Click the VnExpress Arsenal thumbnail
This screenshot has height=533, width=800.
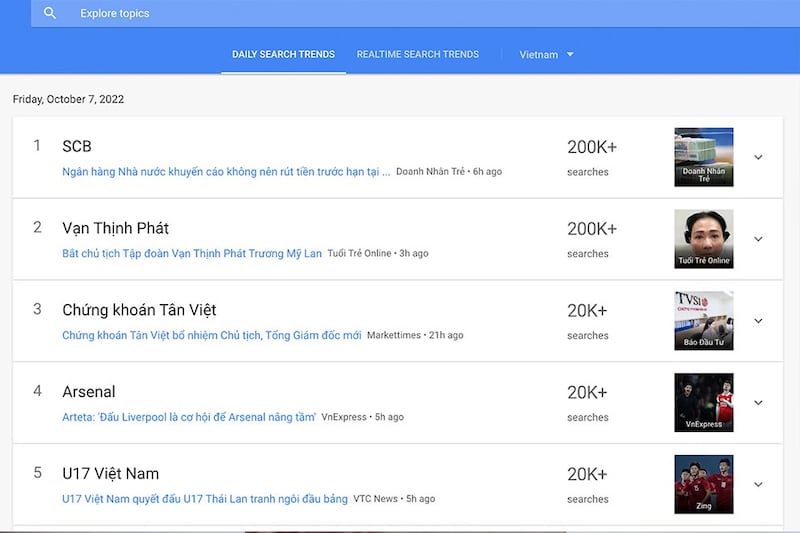click(x=704, y=402)
